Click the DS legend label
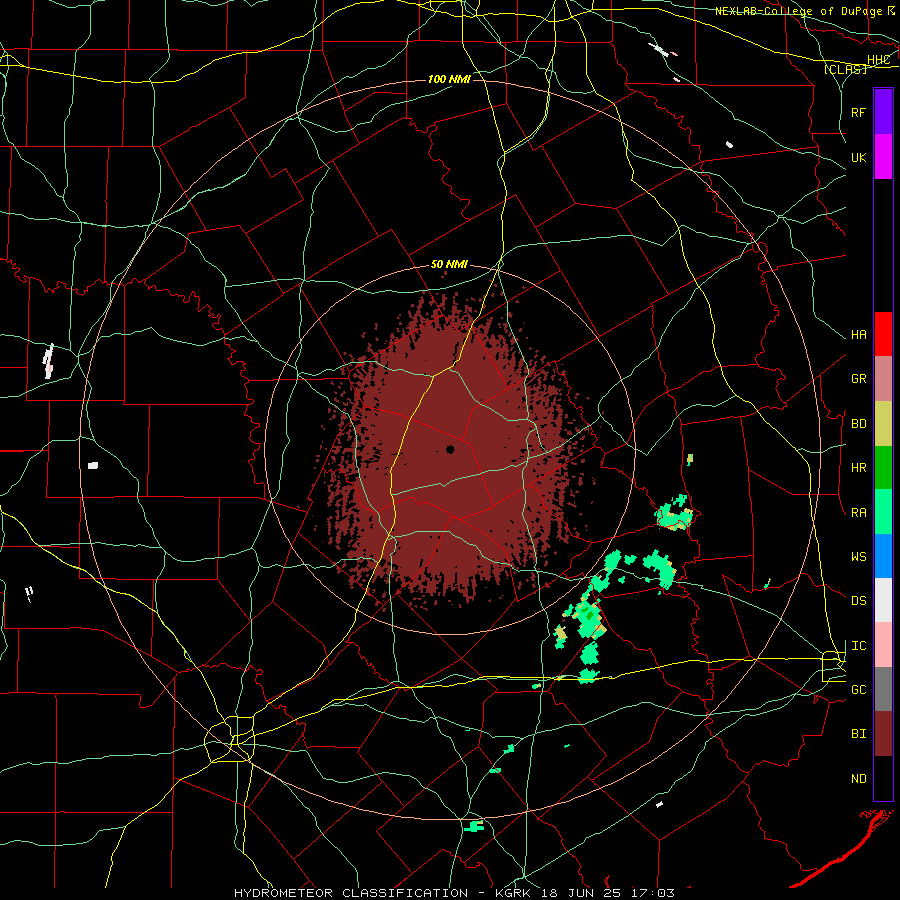This screenshot has width=900, height=900. [x=858, y=601]
